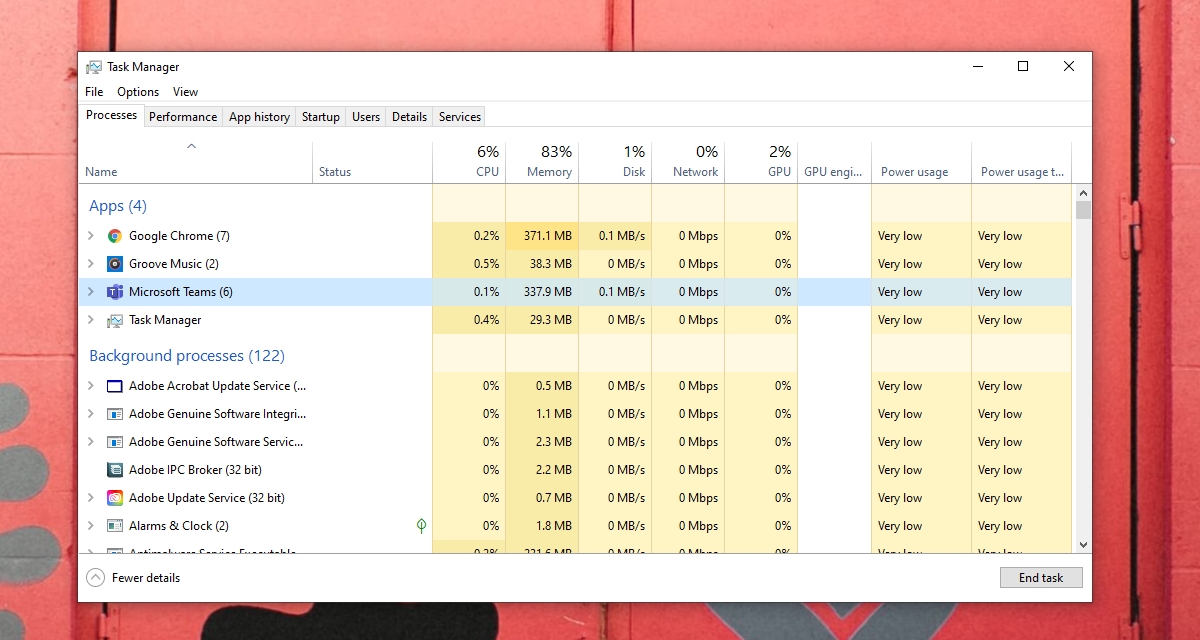This screenshot has width=1200, height=640.
Task: Expand Adobe Acrobat Update Service entry
Action: 91,386
